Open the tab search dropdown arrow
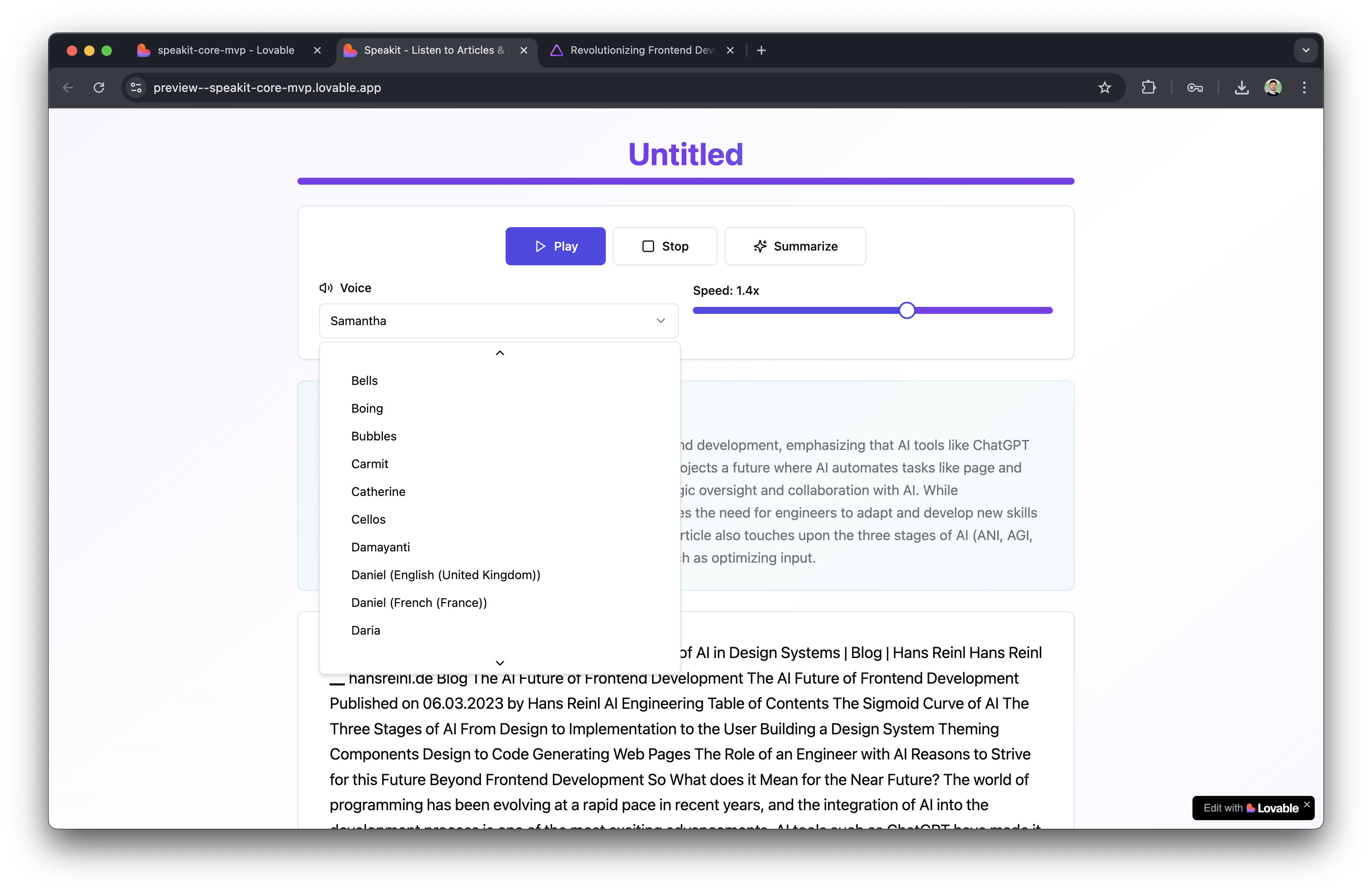The width and height of the screenshot is (1372, 893). click(1306, 51)
